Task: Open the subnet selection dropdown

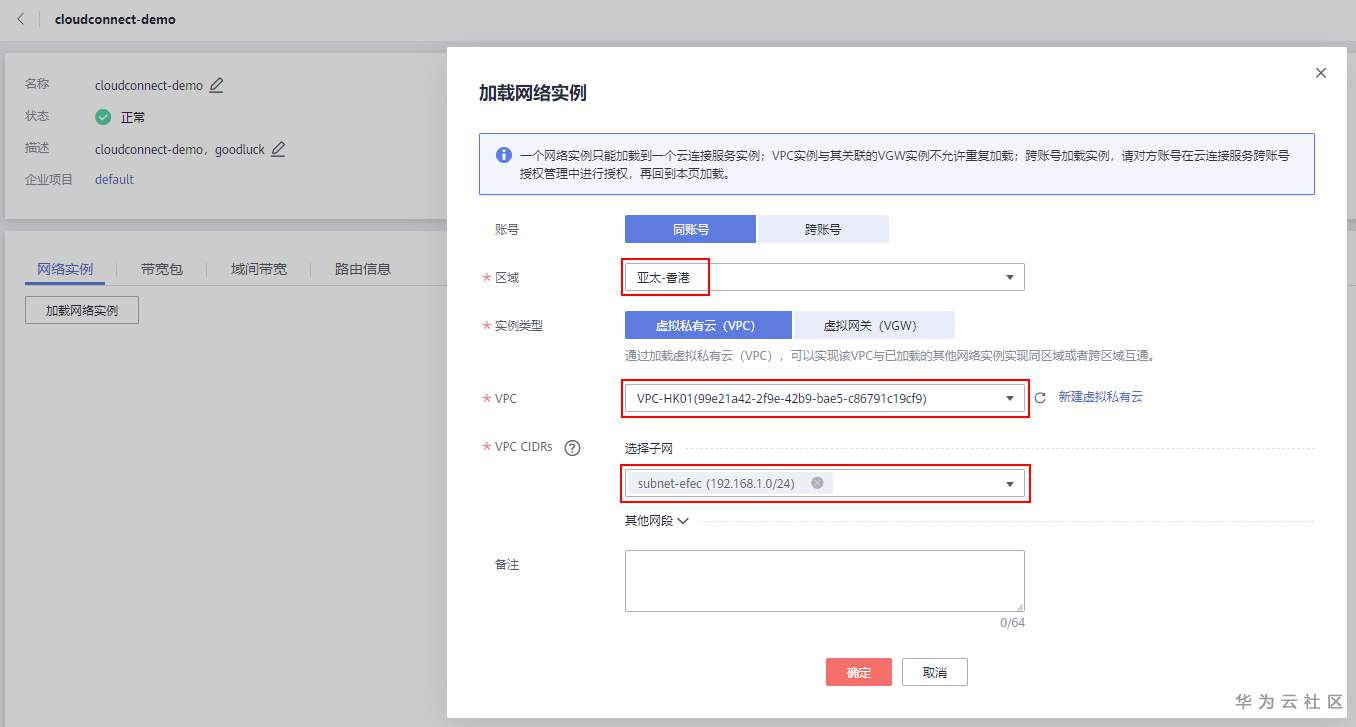Action: tap(824, 484)
